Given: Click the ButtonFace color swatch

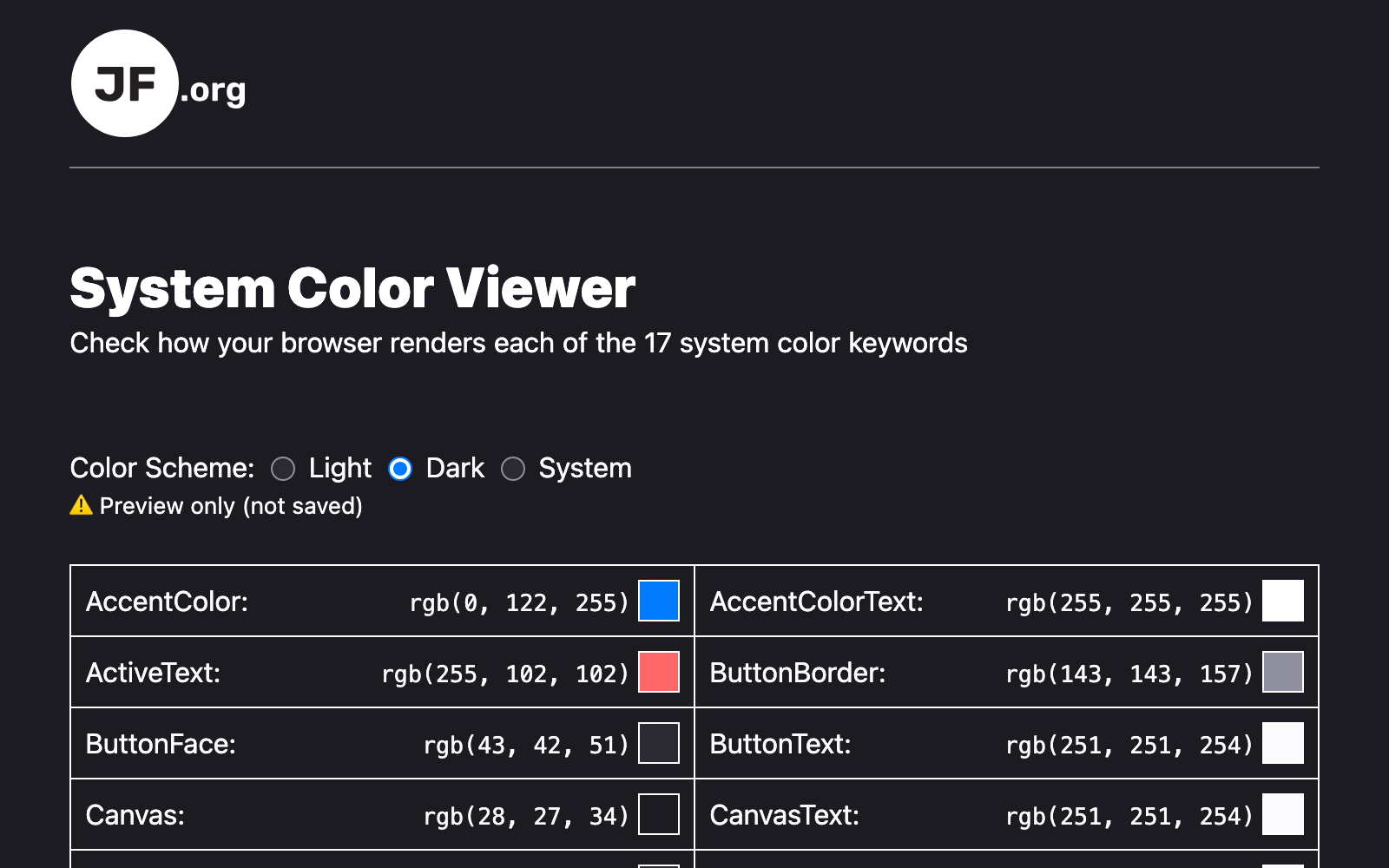Looking at the screenshot, I should point(658,744).
